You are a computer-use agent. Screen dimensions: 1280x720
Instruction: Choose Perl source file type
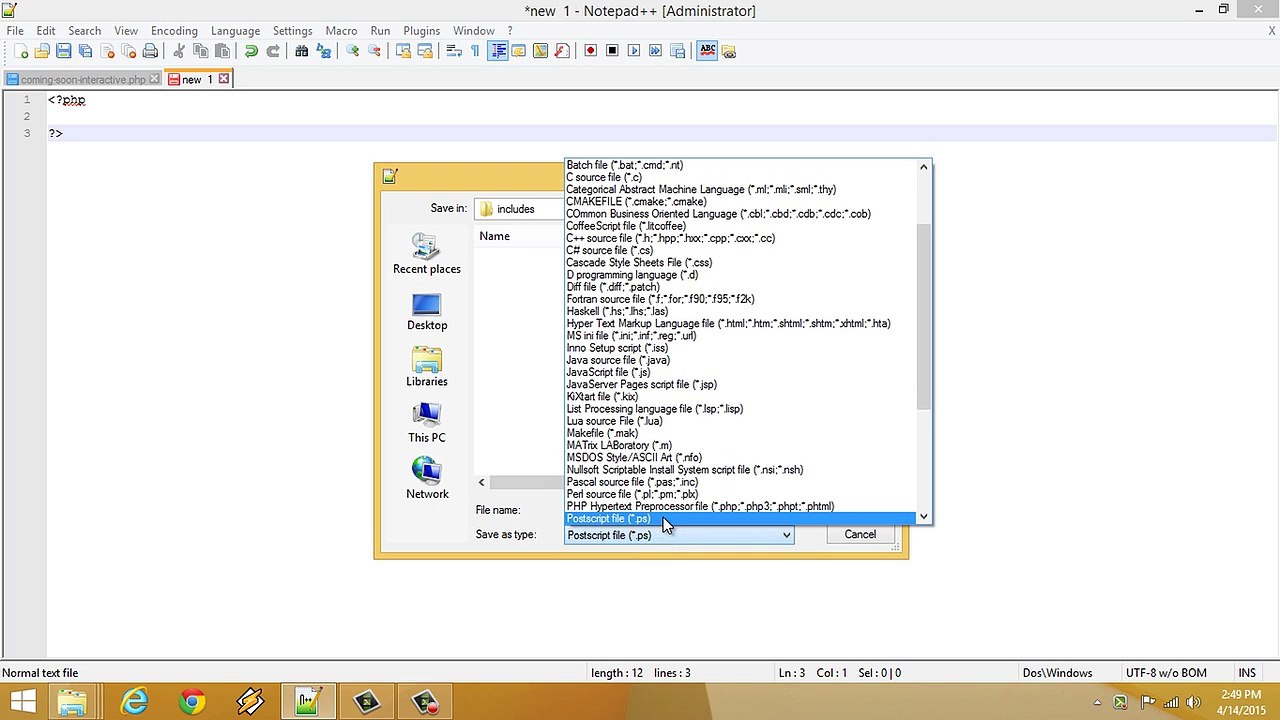[x=739, y=494]
